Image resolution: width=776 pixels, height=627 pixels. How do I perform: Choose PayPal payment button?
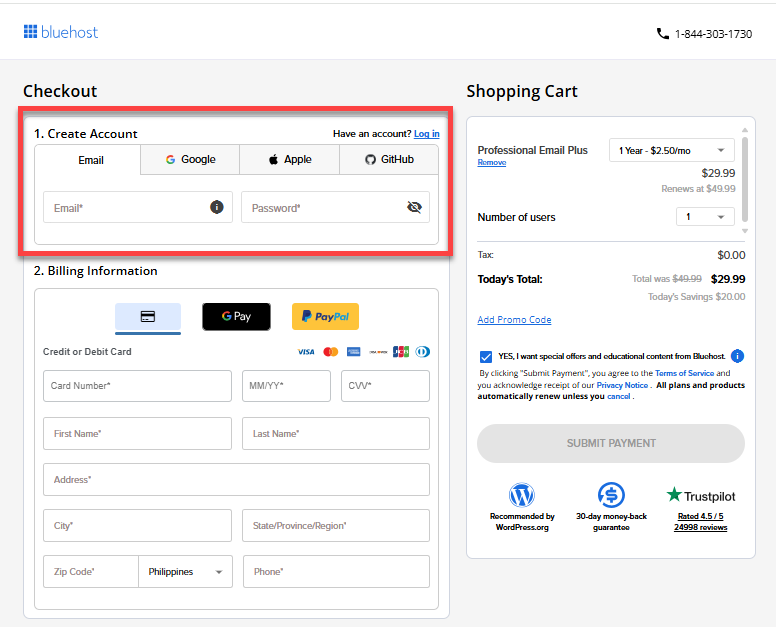pos(325,317)
